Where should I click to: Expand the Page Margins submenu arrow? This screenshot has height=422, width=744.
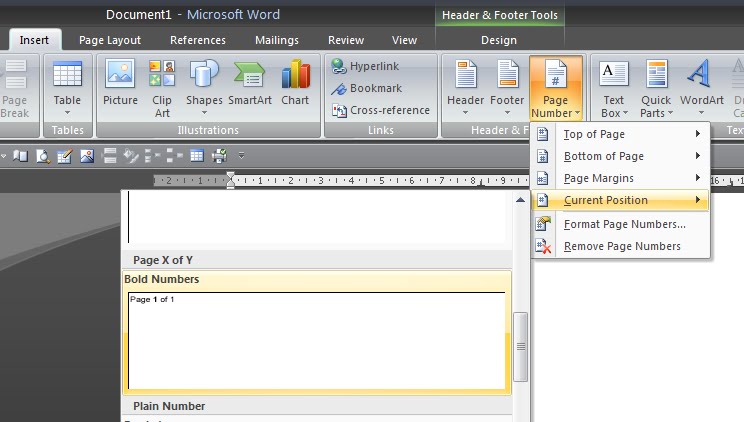(698, 178)
